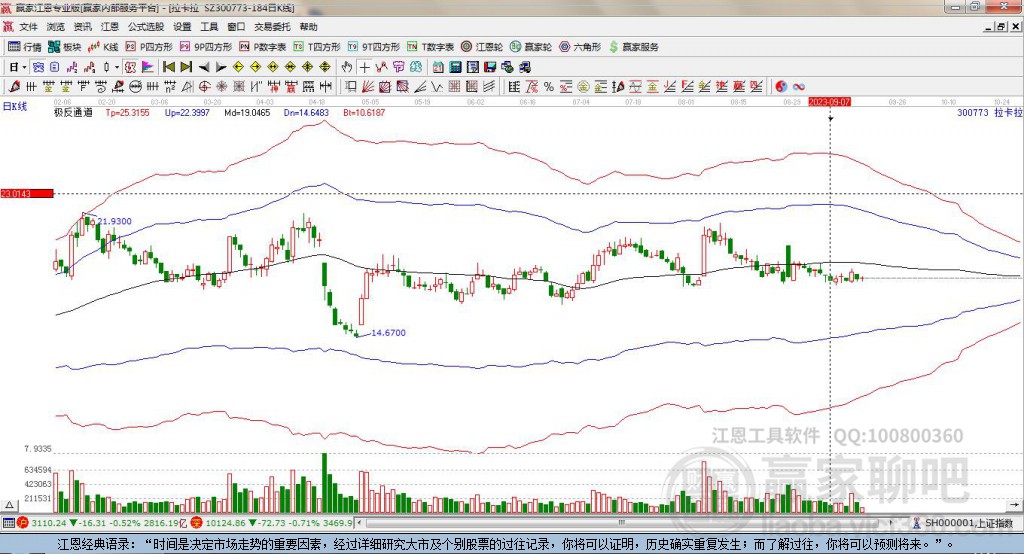Click the grid icon at status bar start

(8, 523)
